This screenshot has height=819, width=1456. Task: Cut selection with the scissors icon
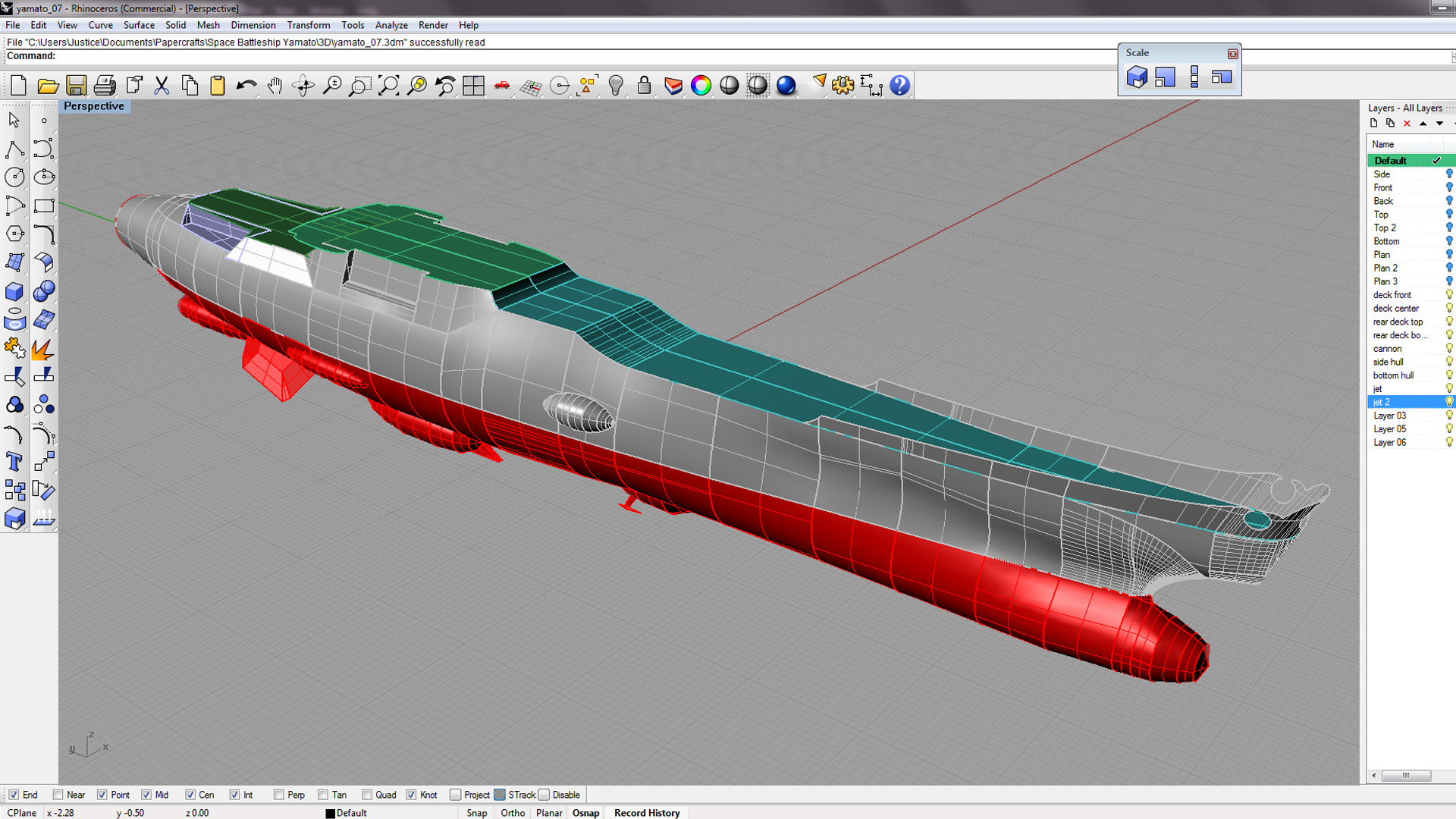(162, 86)
